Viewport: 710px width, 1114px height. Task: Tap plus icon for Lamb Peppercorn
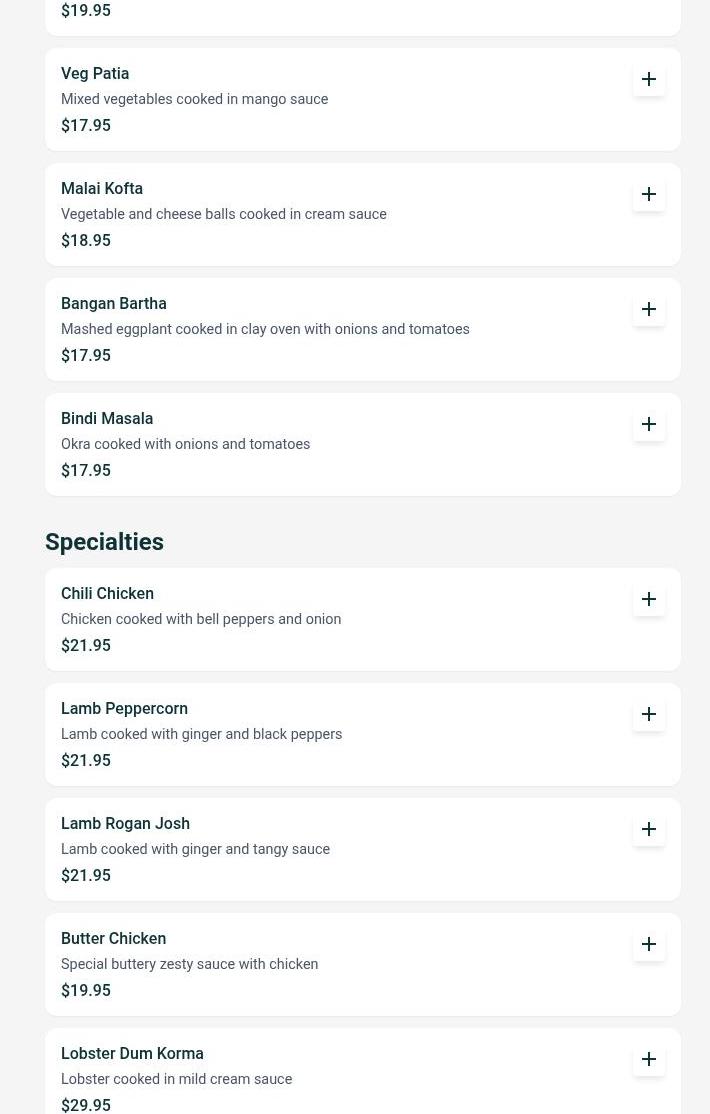(x=649, y=714)
